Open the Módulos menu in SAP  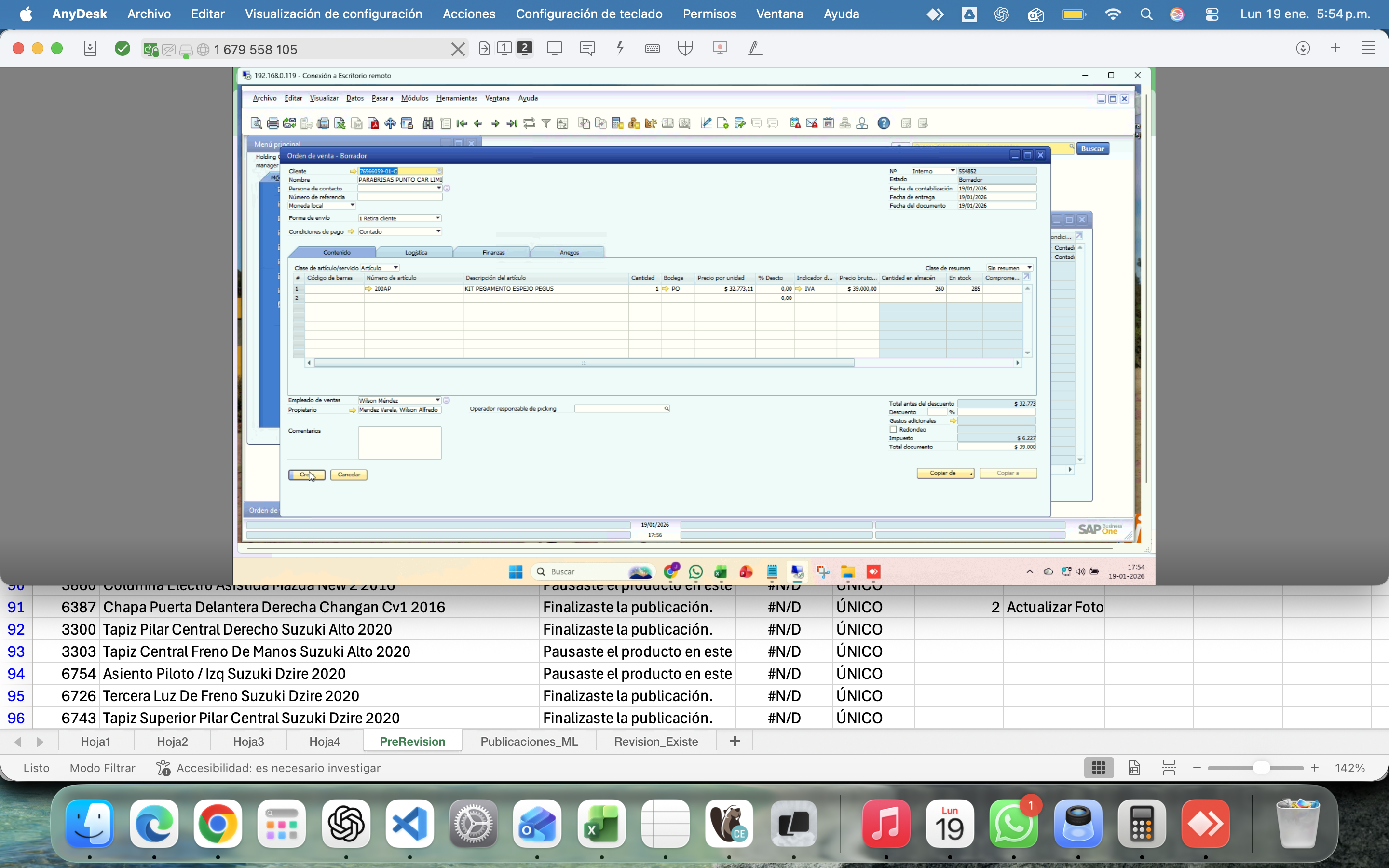[414, 98]
